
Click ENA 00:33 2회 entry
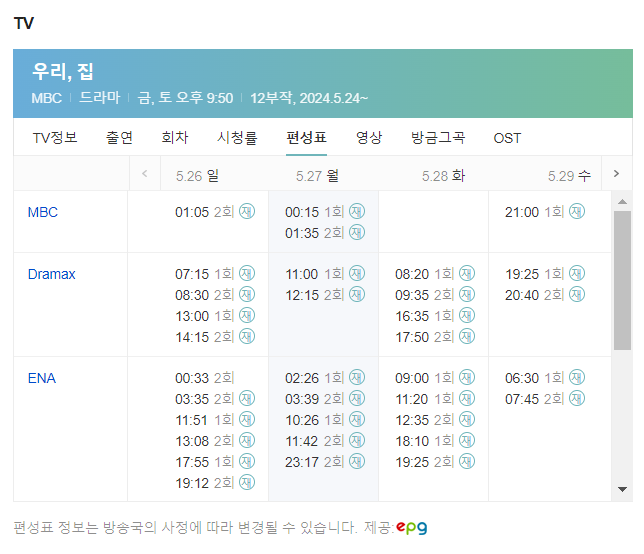205,378
